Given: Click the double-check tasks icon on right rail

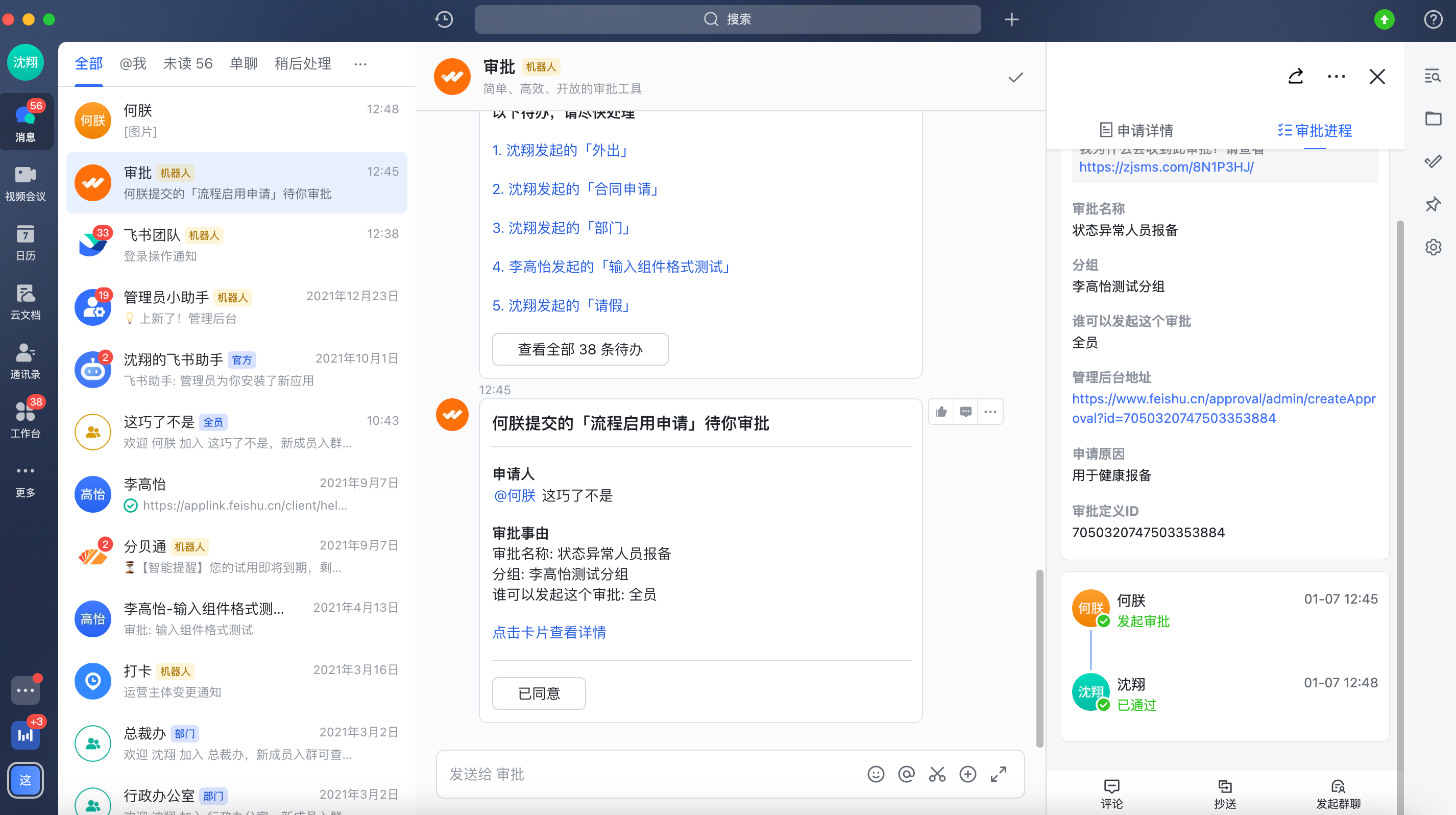Looking at the screenshot, I should click(x=1433, y=162).
